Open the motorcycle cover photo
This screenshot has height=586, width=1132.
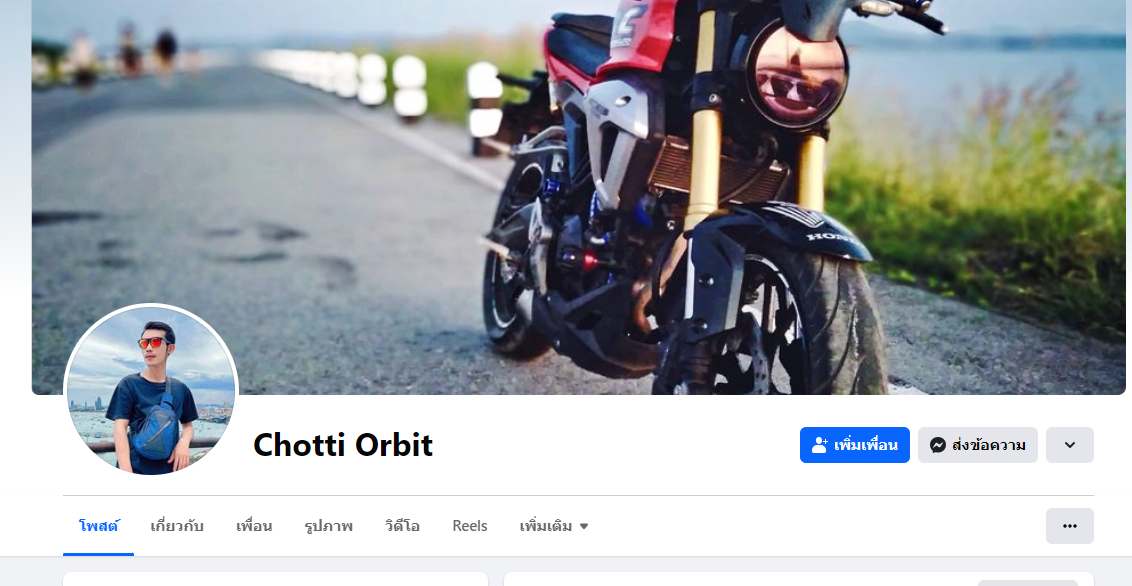click(578, 197)
